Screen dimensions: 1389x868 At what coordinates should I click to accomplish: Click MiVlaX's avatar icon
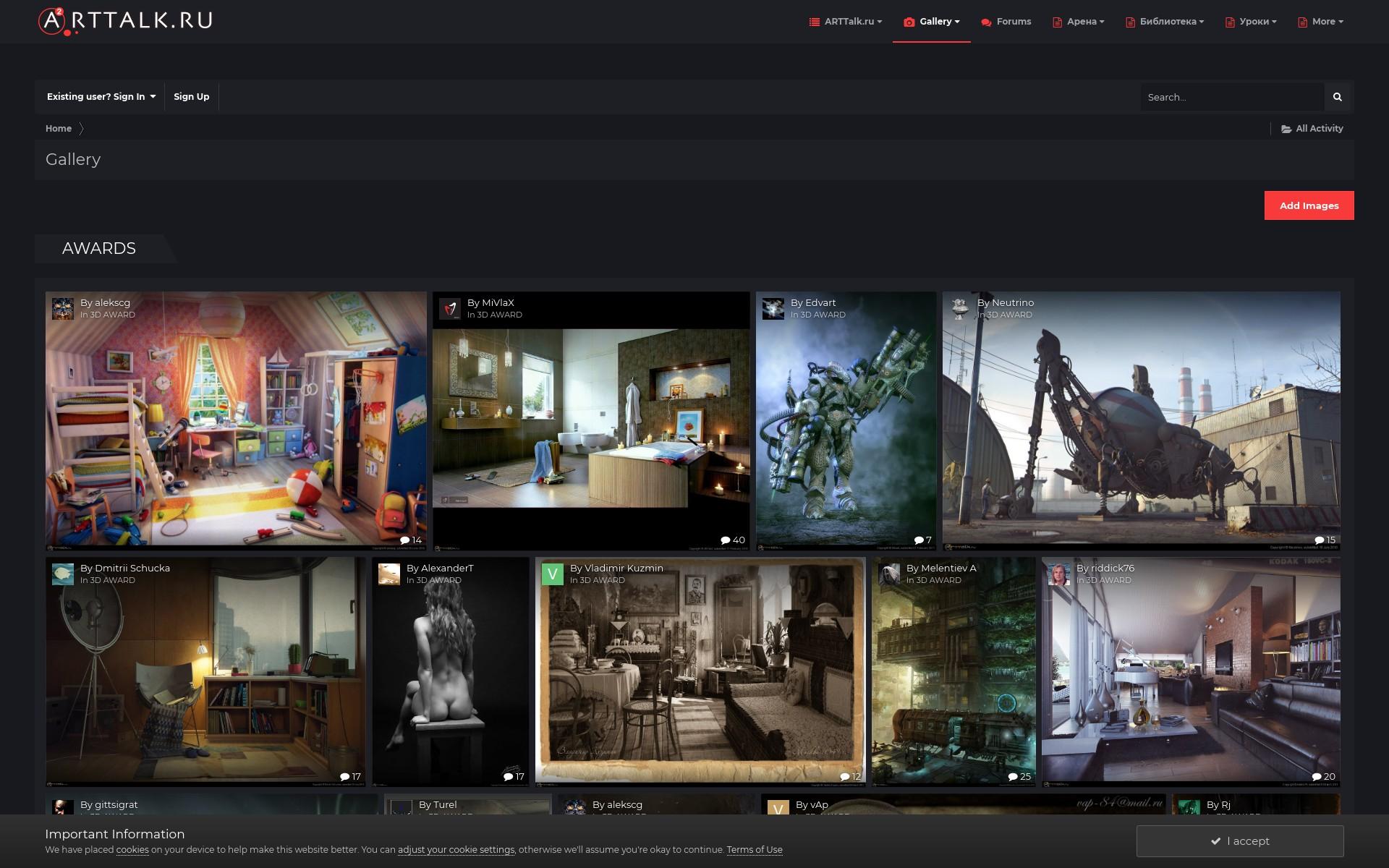pos(450,309)
